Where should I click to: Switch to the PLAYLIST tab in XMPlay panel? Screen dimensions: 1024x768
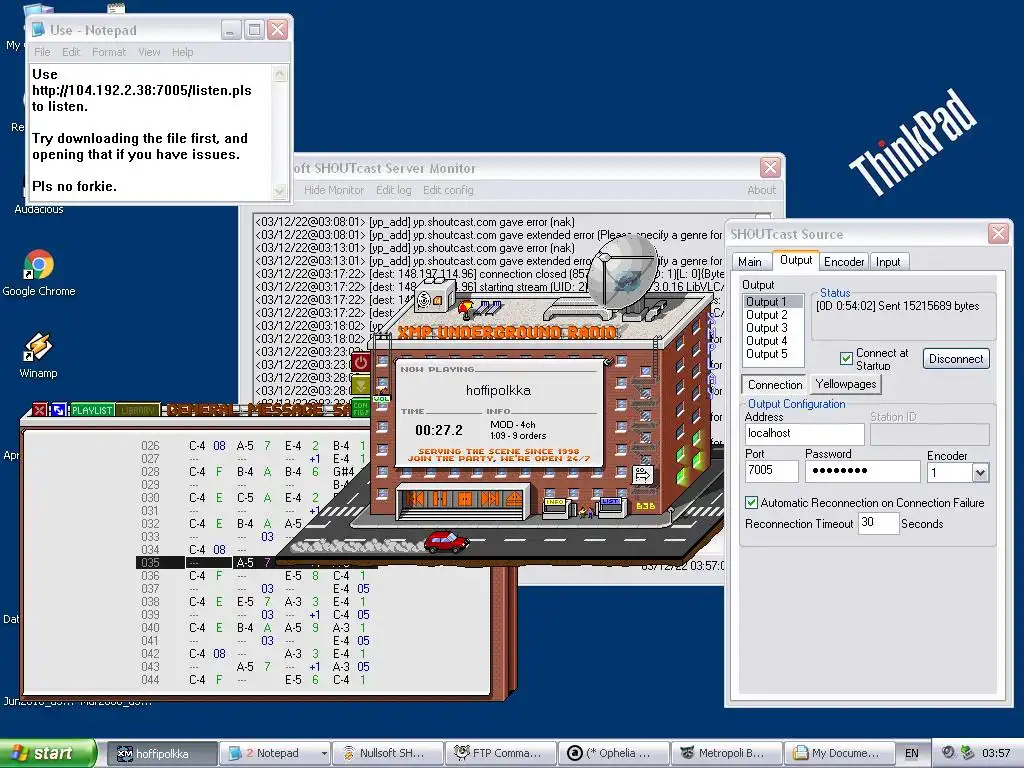91,409
